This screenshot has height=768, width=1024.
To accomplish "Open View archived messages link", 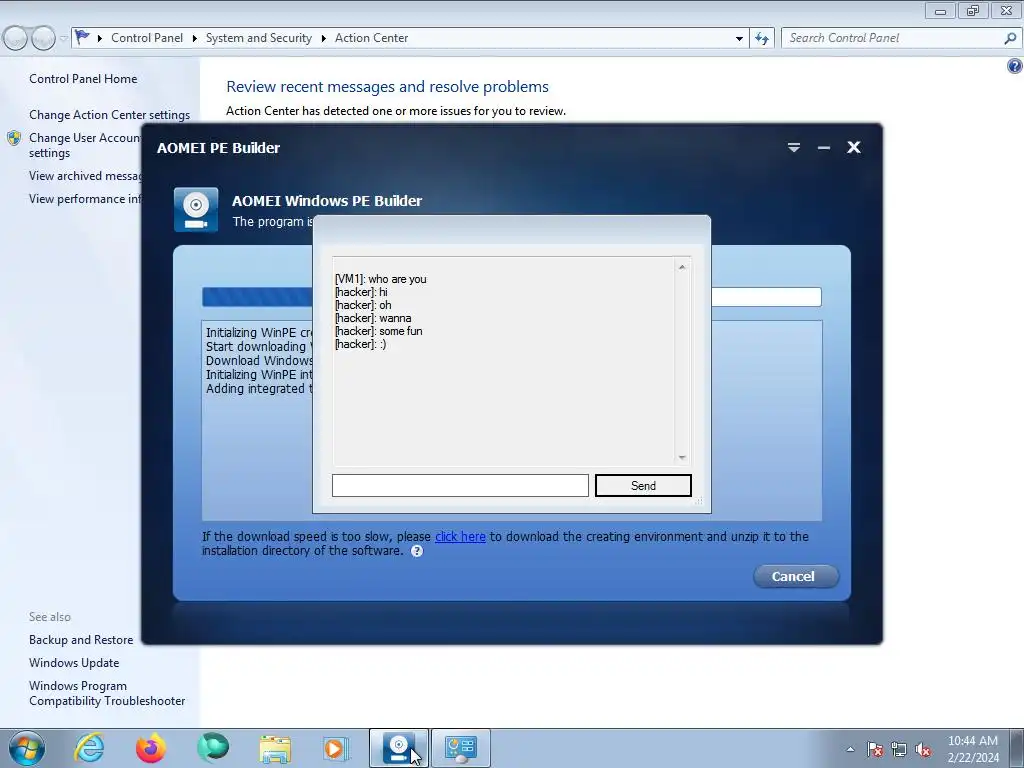I will (85, 176).
